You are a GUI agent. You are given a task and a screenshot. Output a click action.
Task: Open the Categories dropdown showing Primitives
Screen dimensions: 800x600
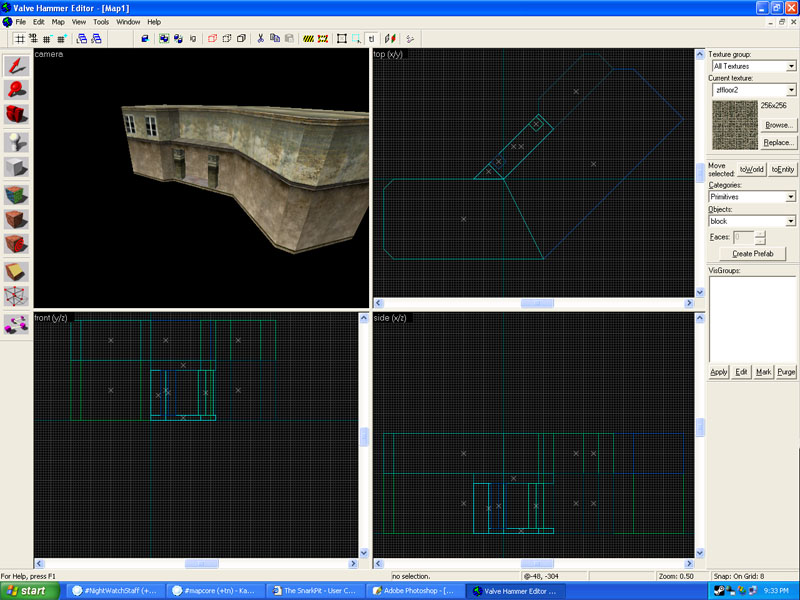coord(791,197)
